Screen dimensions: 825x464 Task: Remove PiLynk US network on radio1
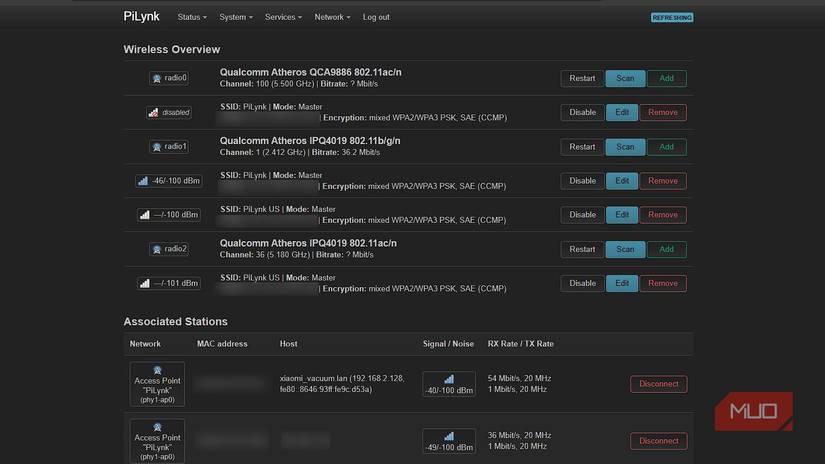663,215
